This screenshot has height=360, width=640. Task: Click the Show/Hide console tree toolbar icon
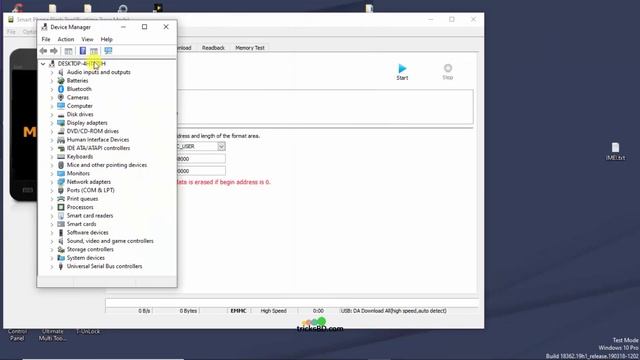pyautogui.click(x=68, y=51)
